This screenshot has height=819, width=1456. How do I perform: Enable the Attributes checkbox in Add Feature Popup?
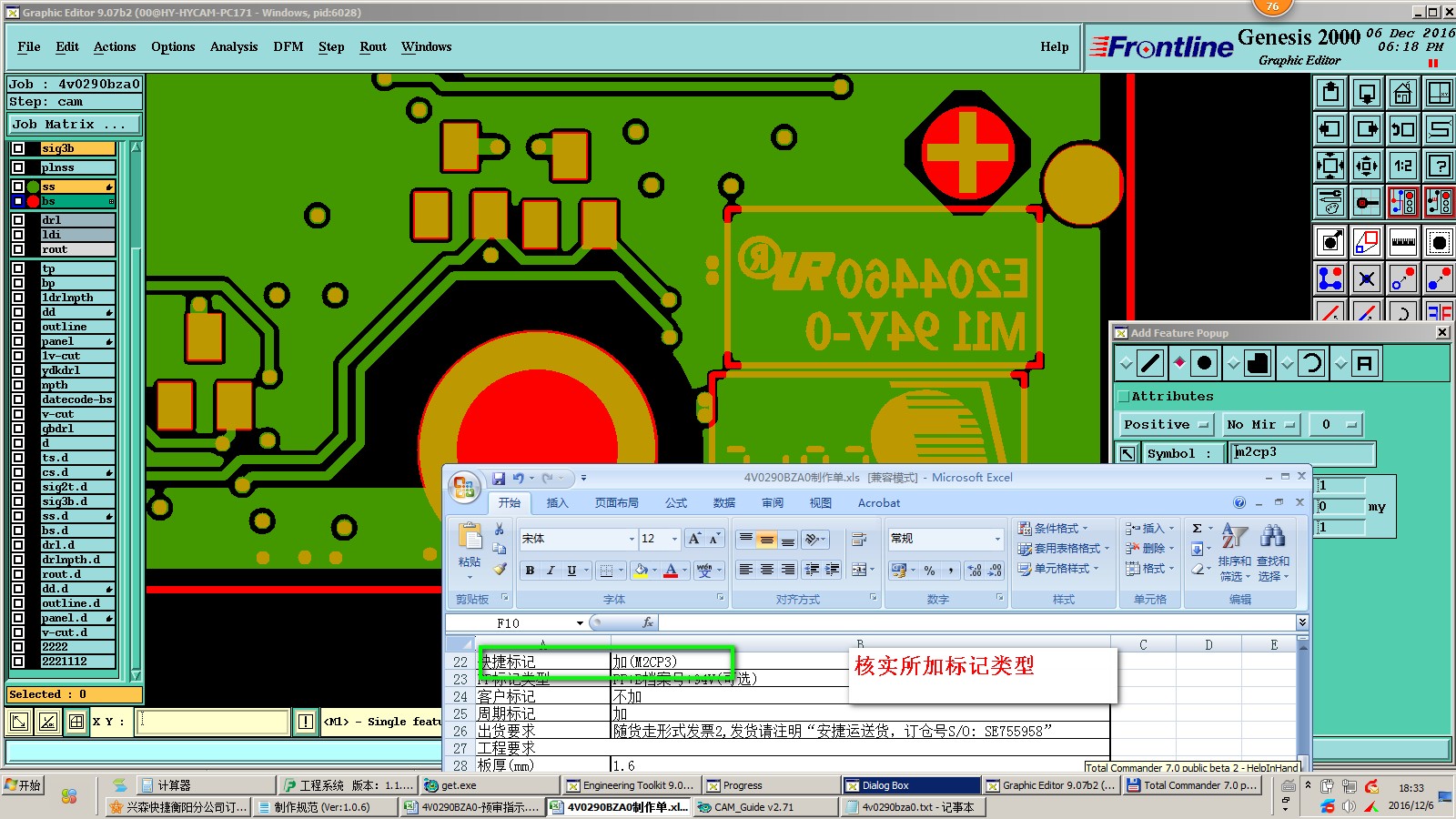[1124, 397]
